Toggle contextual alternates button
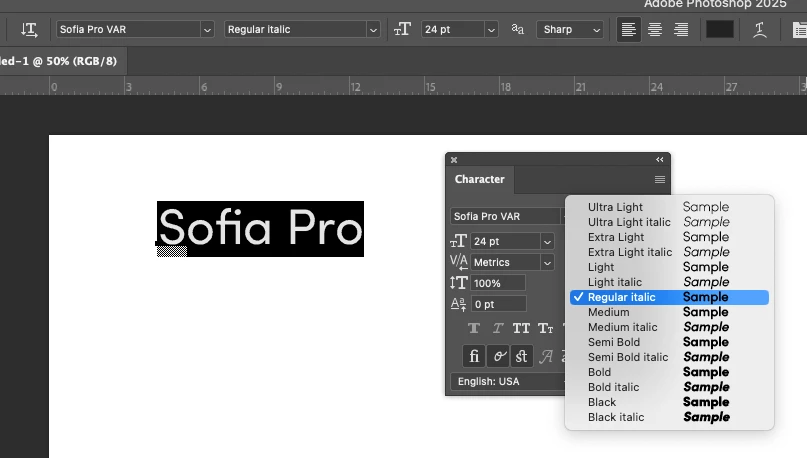Image resolution: width=807 pixels, height=458 pixels. click(x=498, y=356)
